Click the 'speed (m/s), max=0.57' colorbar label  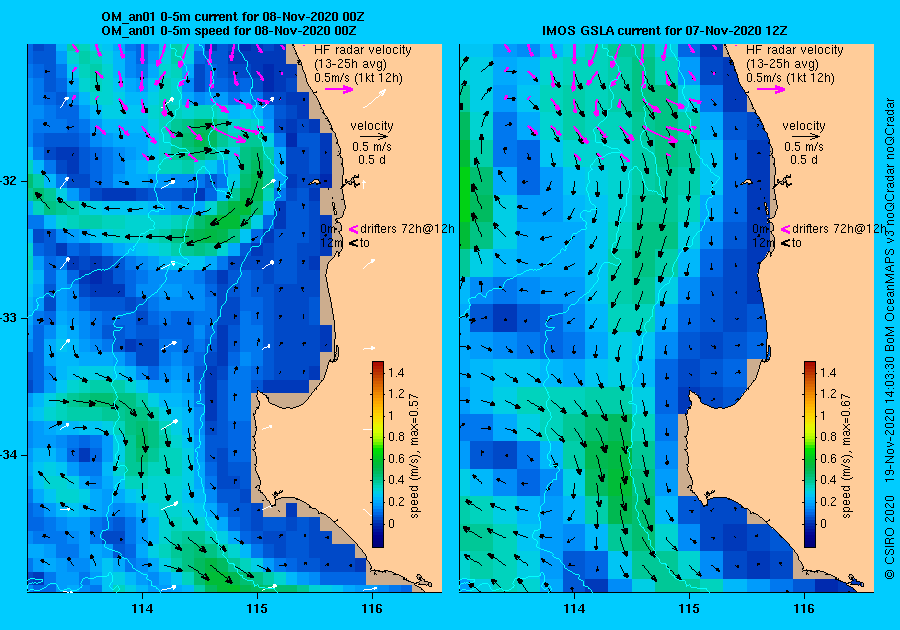point(414,456)
